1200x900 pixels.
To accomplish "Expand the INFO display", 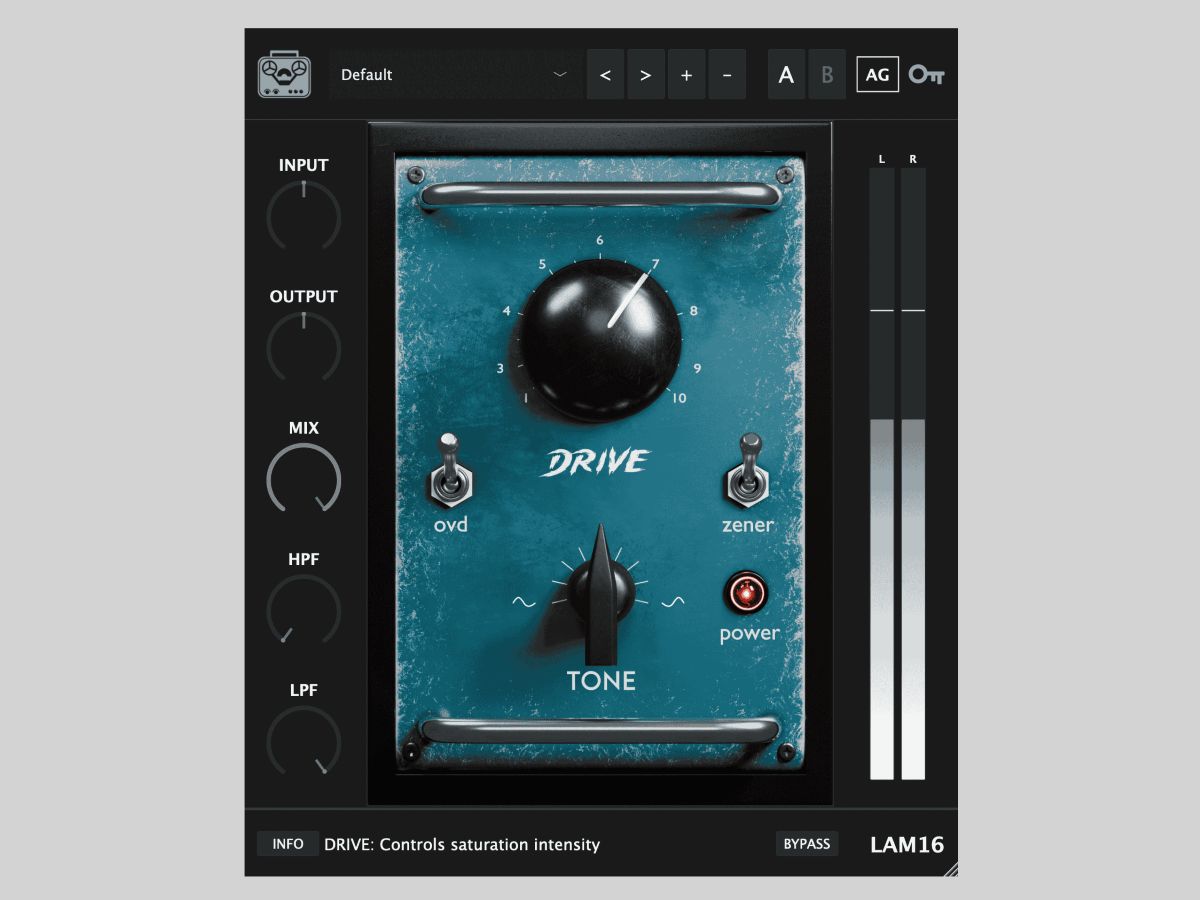I will (x=287, y=844).
